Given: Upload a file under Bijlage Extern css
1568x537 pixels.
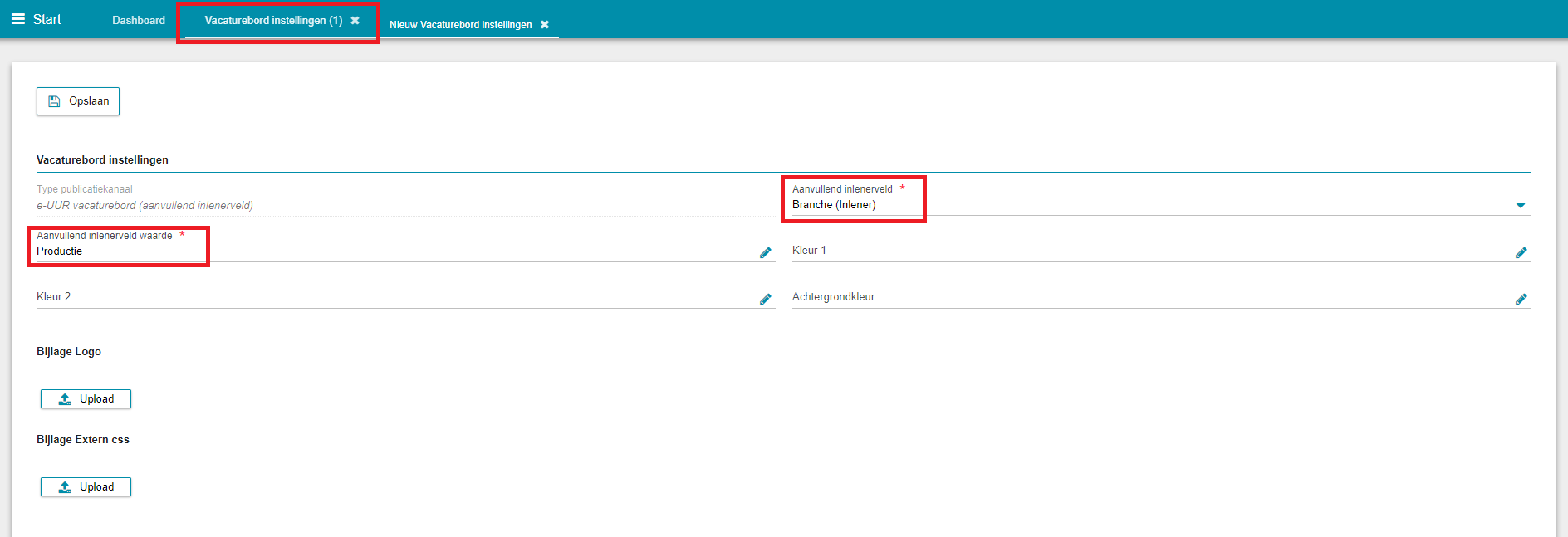Looking at the screenshot, I should [86, 487].
